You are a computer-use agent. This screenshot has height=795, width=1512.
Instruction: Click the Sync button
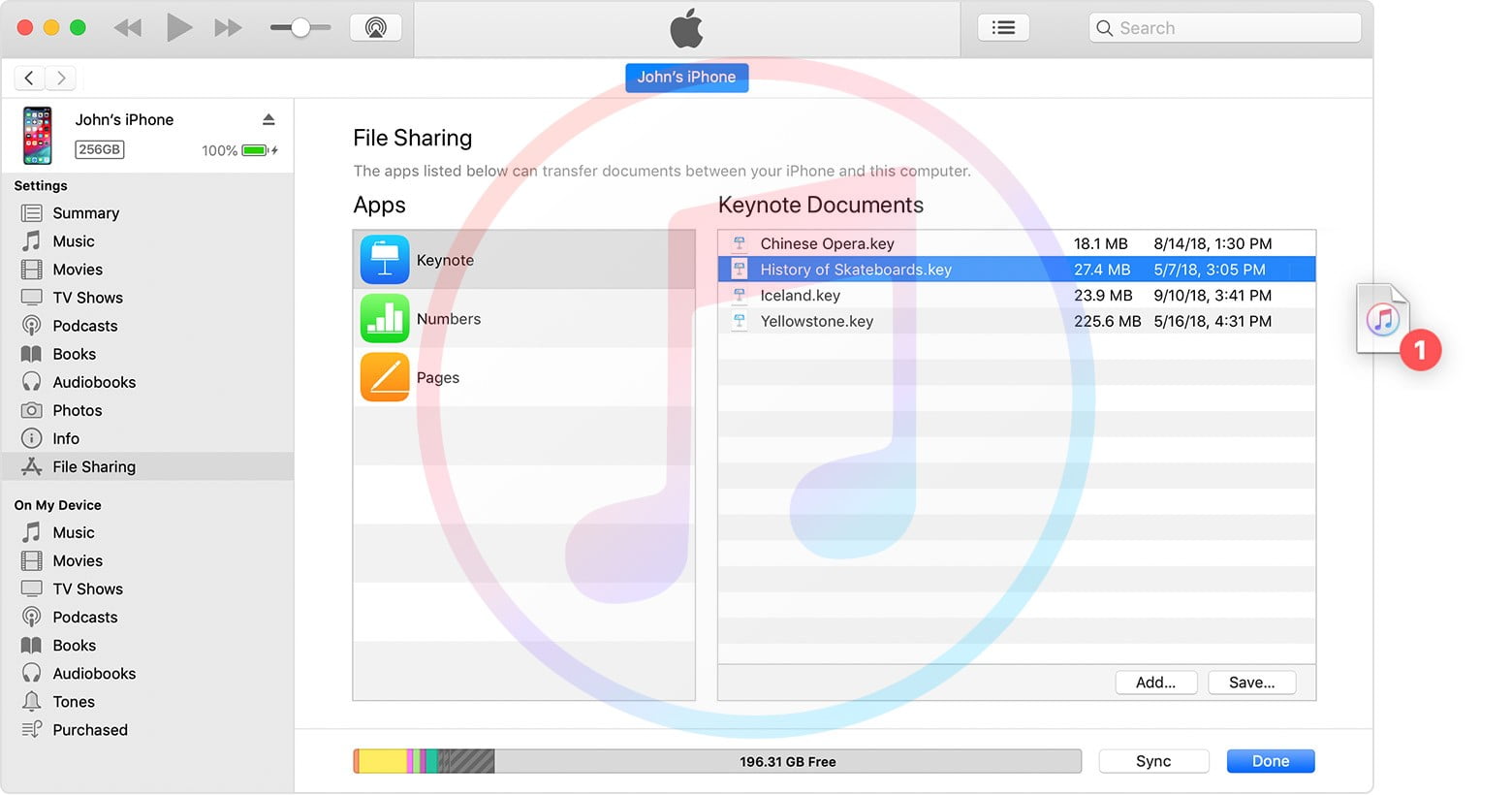1153,761
